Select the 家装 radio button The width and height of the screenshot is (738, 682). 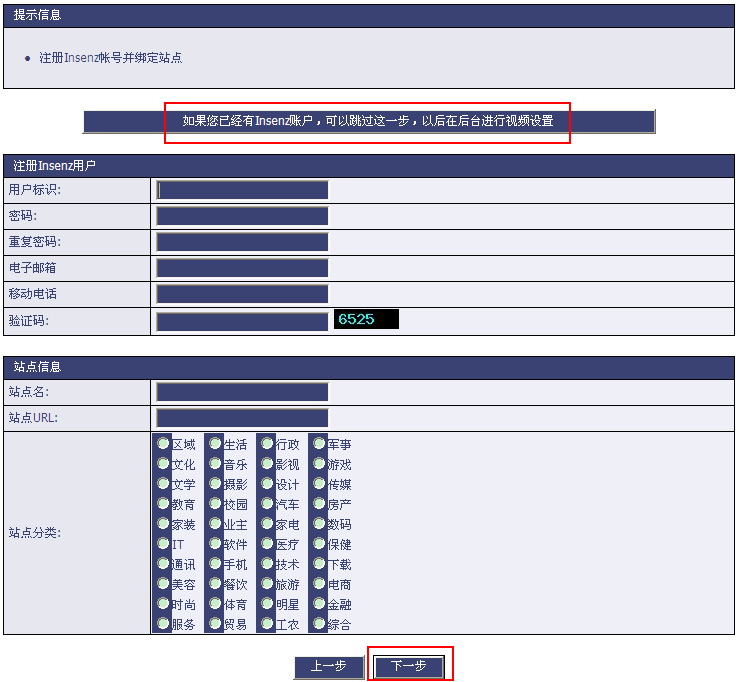click(163, 523)
